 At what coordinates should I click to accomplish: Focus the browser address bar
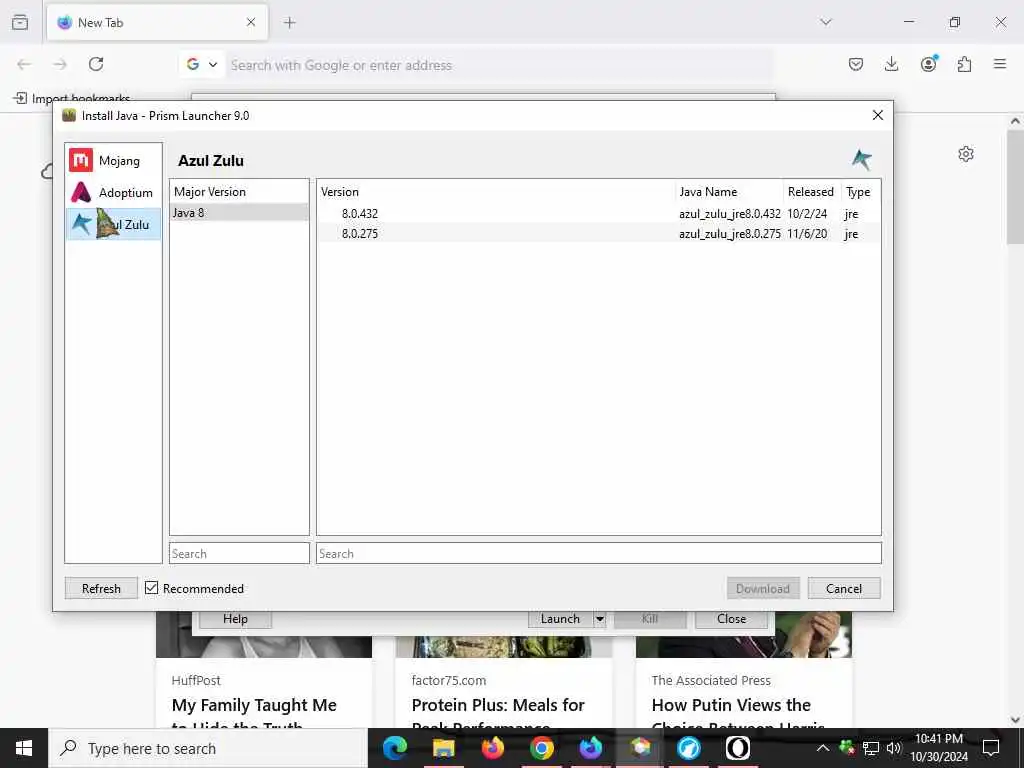point(500,65)
